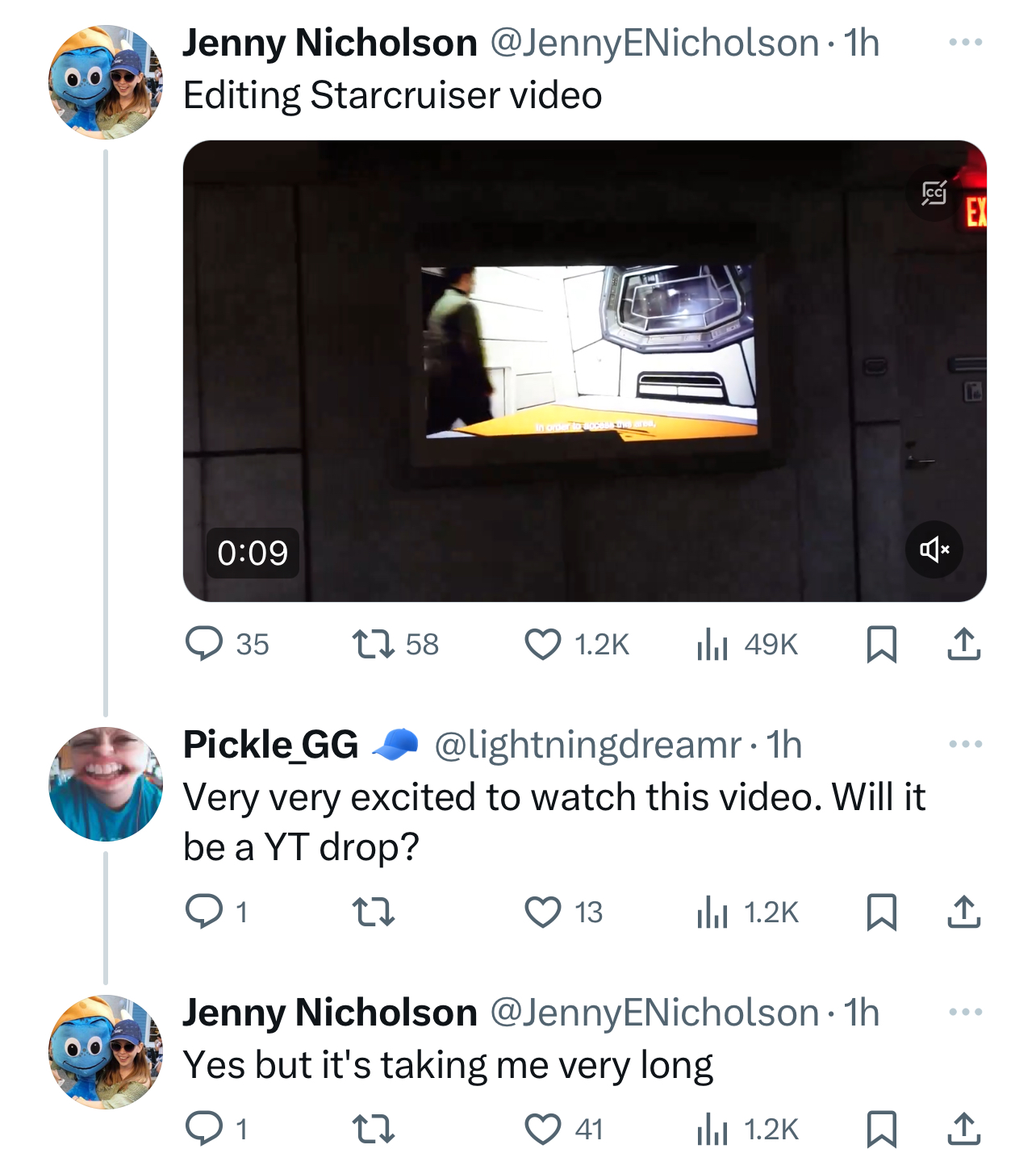Screen dimensions: 1036x1174
Task: Reply to Jenny's Starcruiser video tweet
Action: click(227, 645)
